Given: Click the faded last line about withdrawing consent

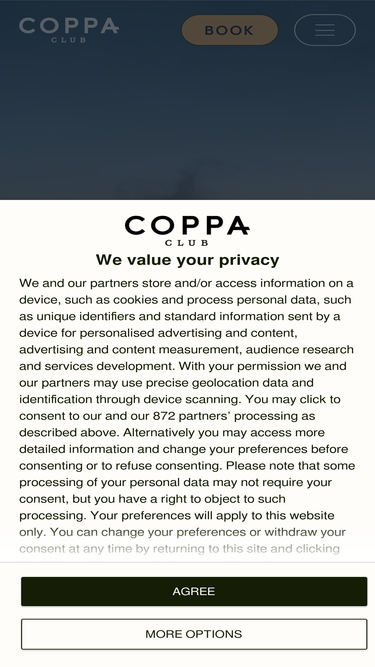Looking at the screenshot, I should (x=179, y=548).
